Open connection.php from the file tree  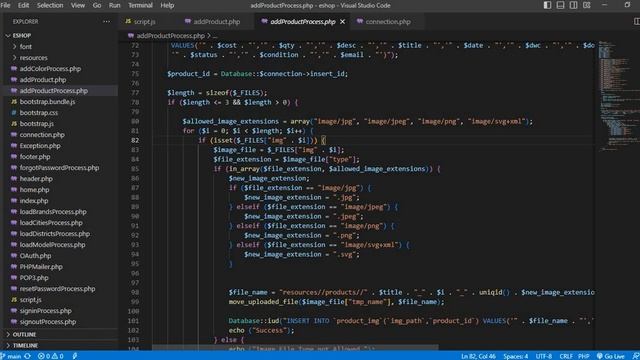point(42,135)
